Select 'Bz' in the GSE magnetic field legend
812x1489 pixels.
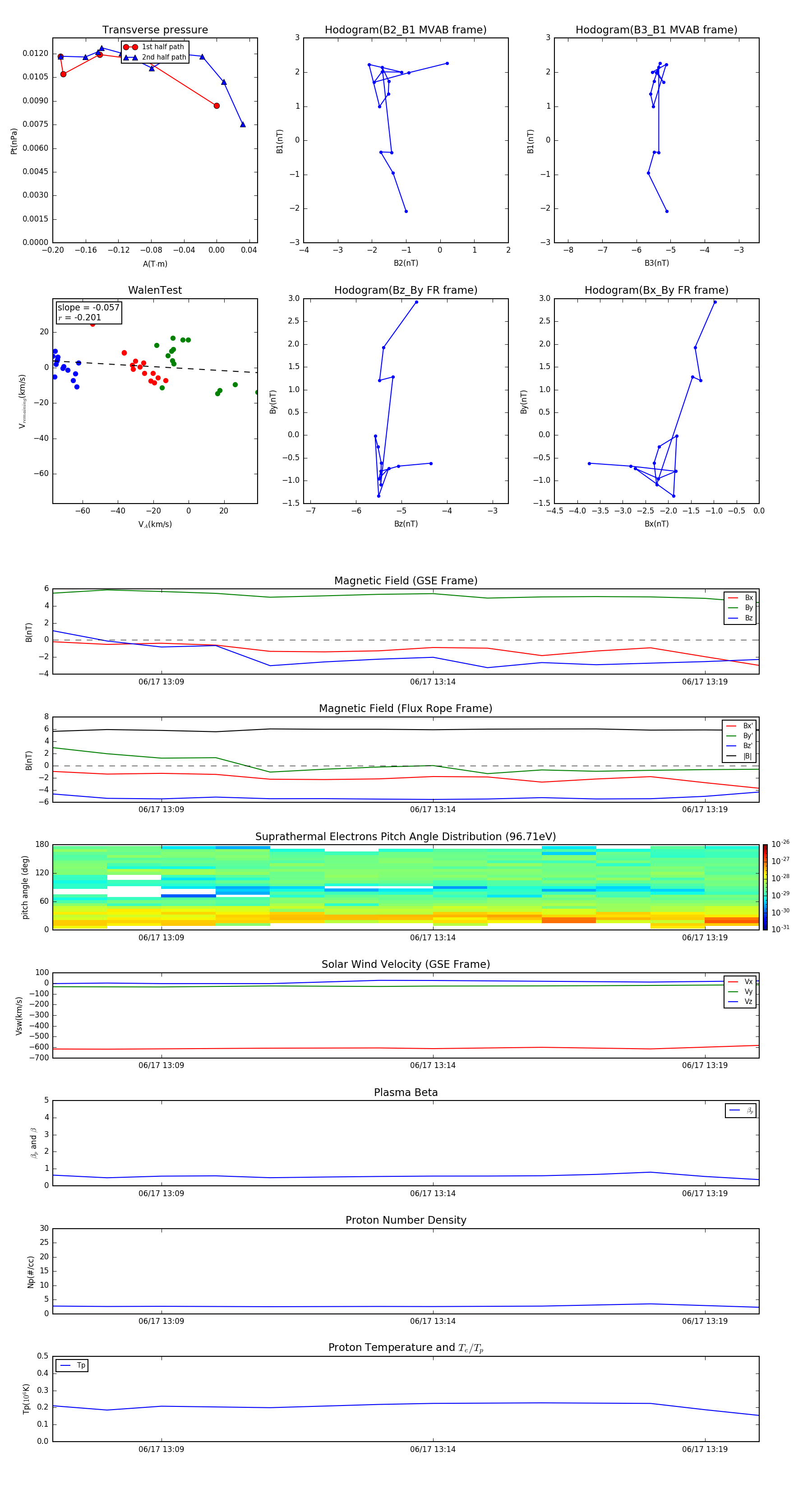click(x=741, y=618)
